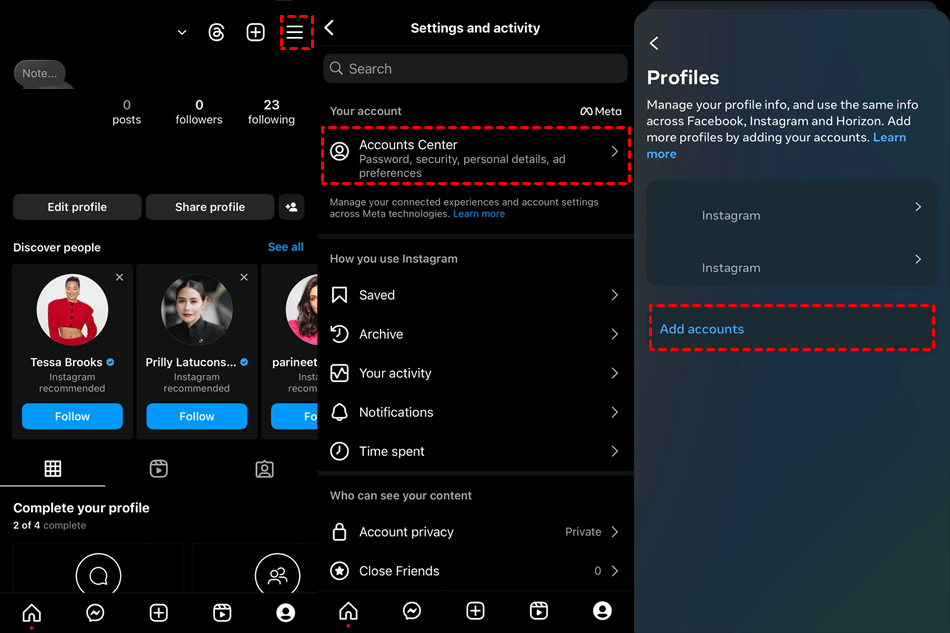Dismiss the Tessa Brooks suggestion card
This screenshot has height=633, width=950.
119,277
